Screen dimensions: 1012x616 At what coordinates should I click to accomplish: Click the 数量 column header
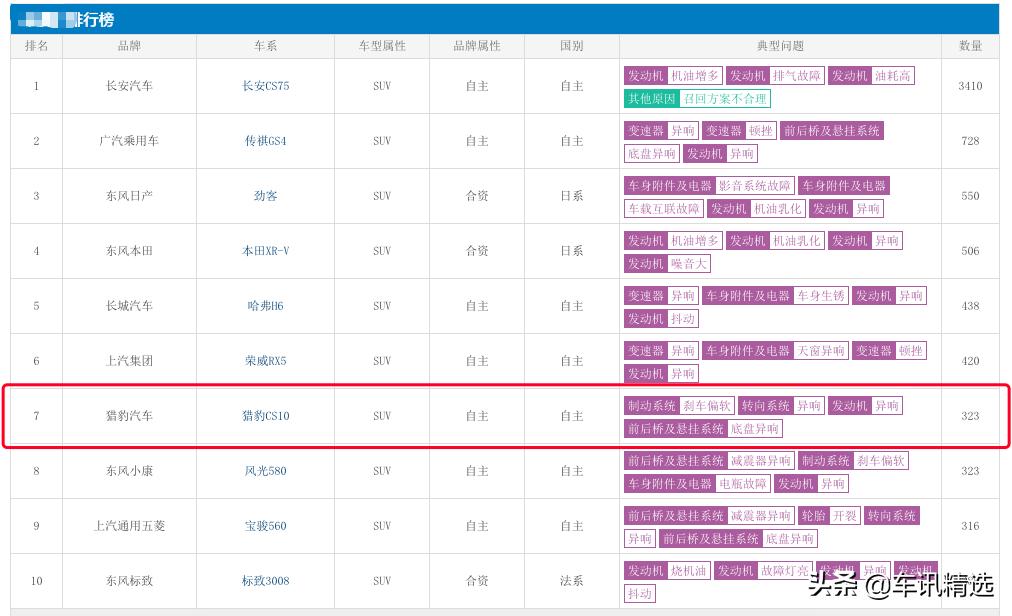tap(970, 46)
